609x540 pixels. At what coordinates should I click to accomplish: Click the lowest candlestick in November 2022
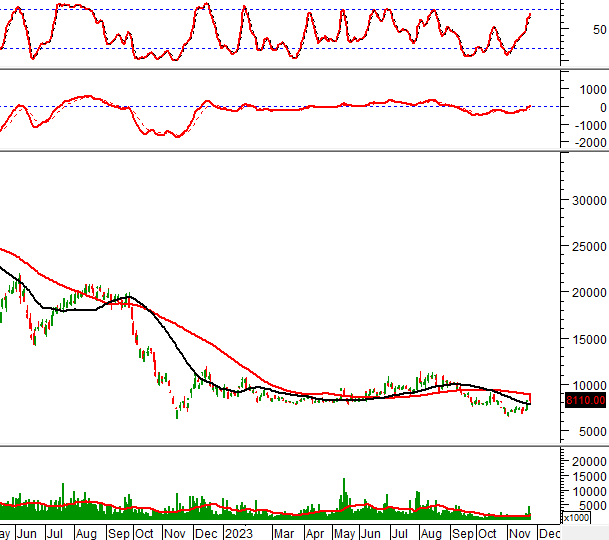point(177,411)
